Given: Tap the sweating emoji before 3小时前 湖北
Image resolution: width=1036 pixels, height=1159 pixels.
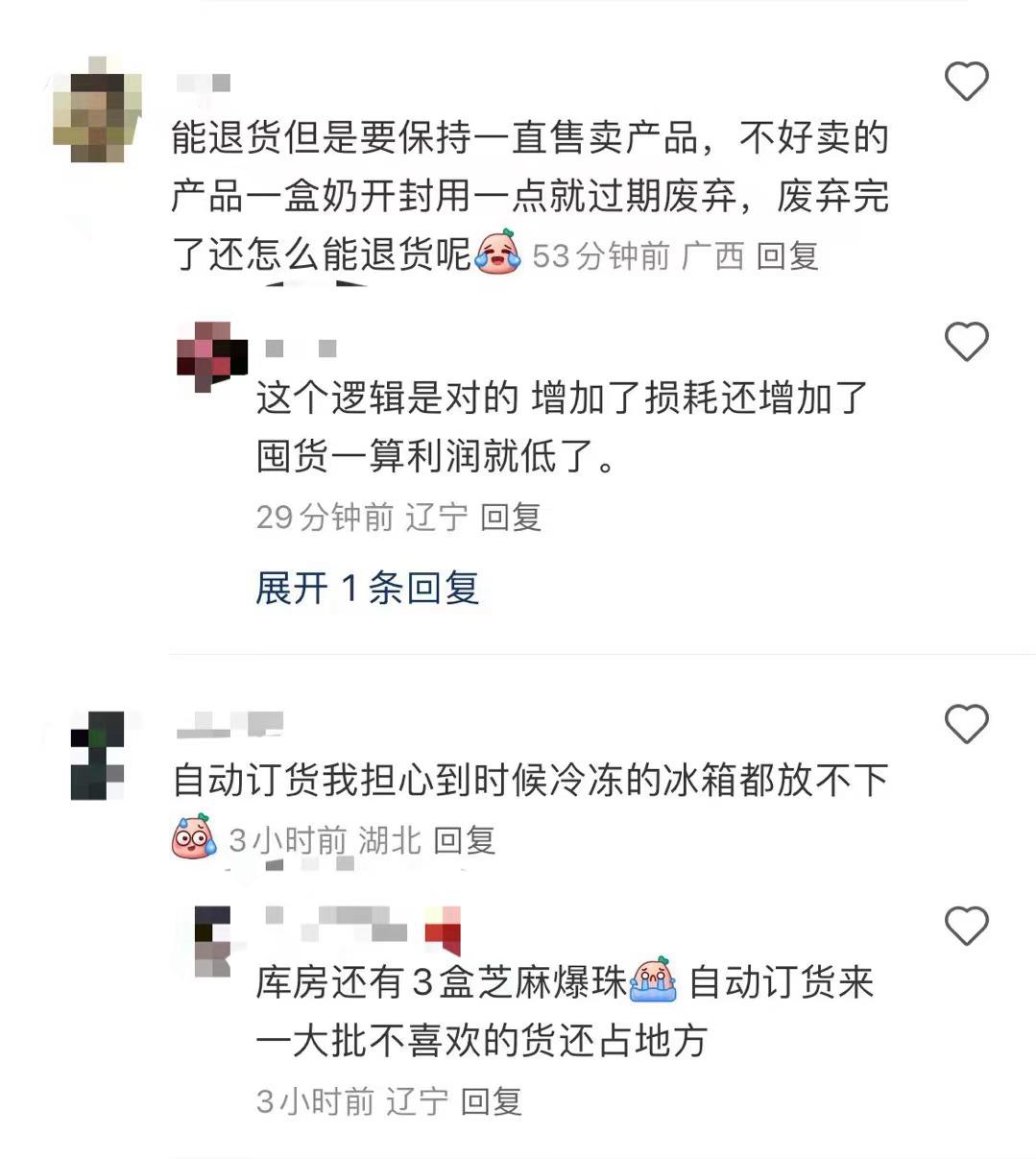Looking at the screenshot, I should [x=194, y=836].
